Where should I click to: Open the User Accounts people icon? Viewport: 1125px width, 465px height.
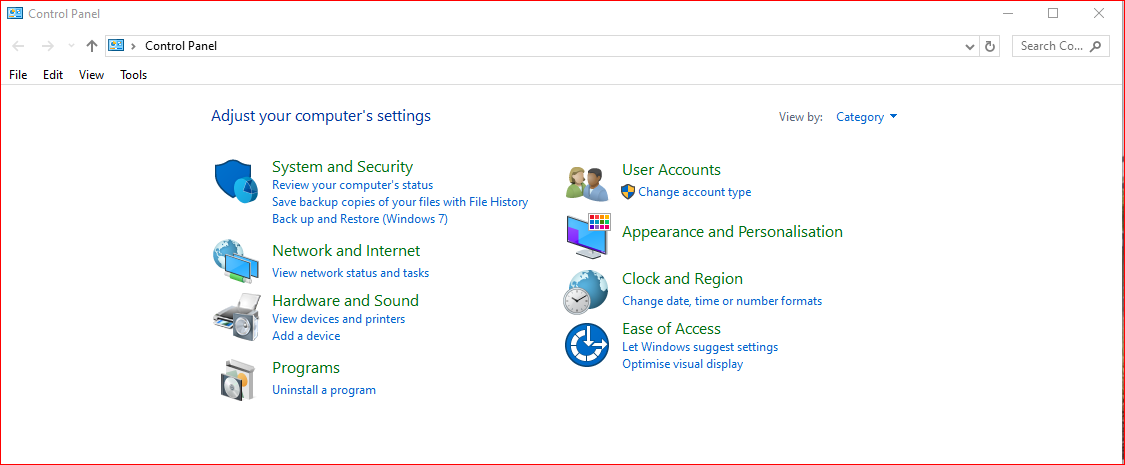(588, 182)
